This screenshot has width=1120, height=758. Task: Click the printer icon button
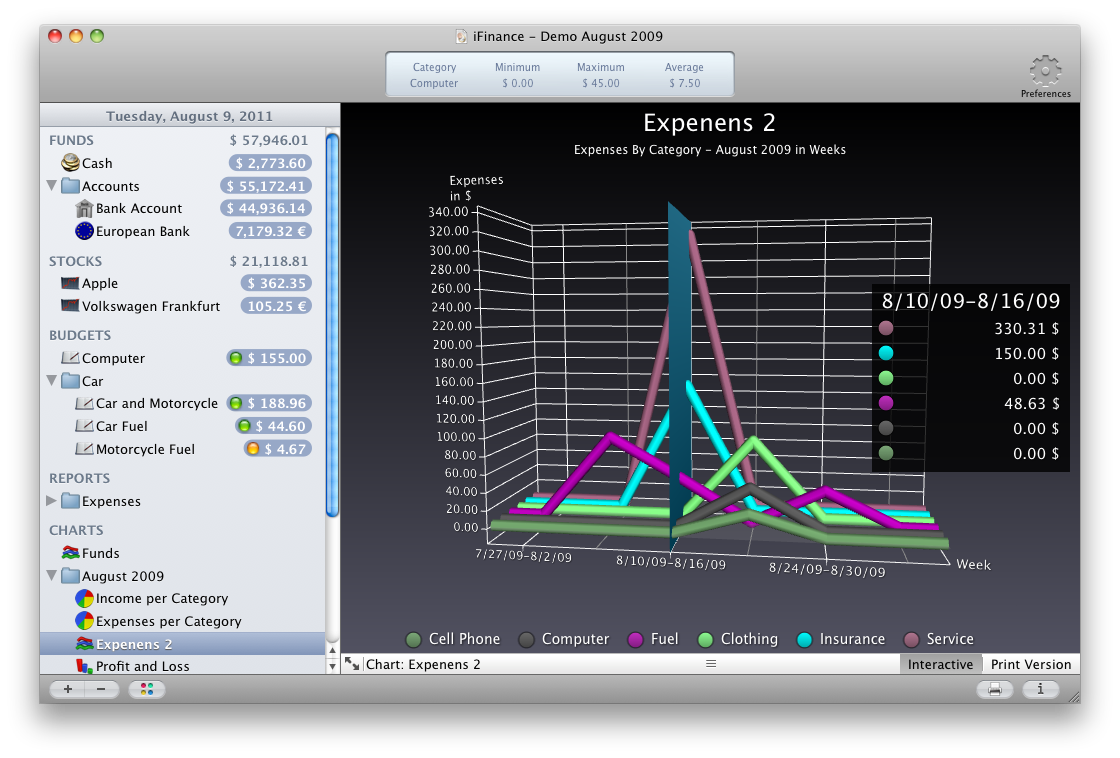click(994, 689)
